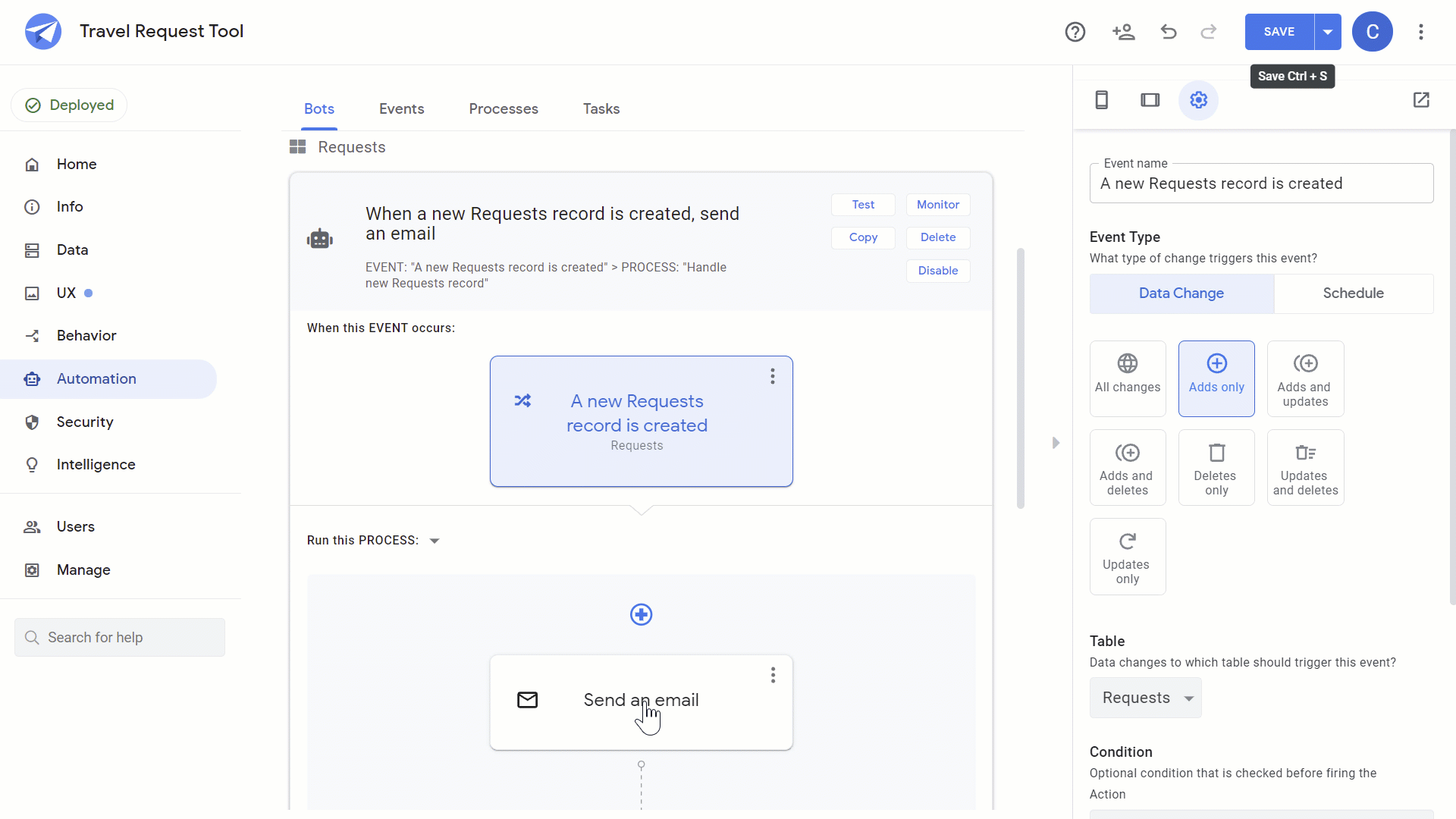The width and height of the screenshot is (1456, 819).
Task: Click the add step plus icon between cards
Action: (641, 614)
